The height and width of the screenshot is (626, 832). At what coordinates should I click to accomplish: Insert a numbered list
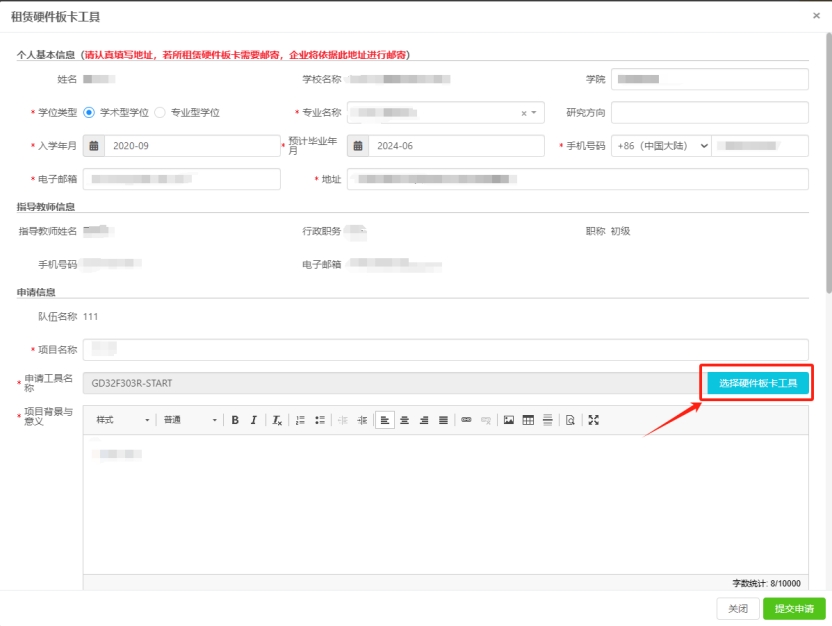coord(300,420)
